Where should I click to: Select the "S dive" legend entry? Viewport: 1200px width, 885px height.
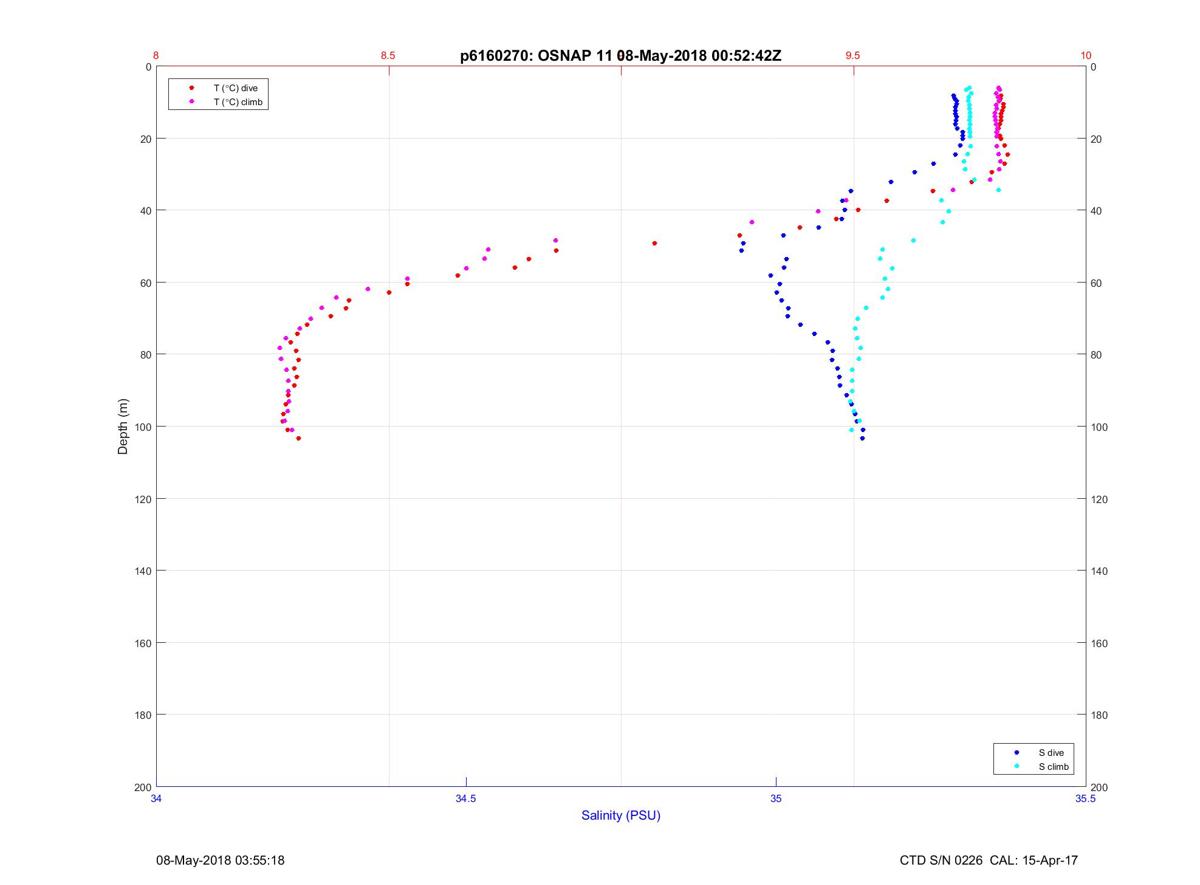(x=1051, y=752)
